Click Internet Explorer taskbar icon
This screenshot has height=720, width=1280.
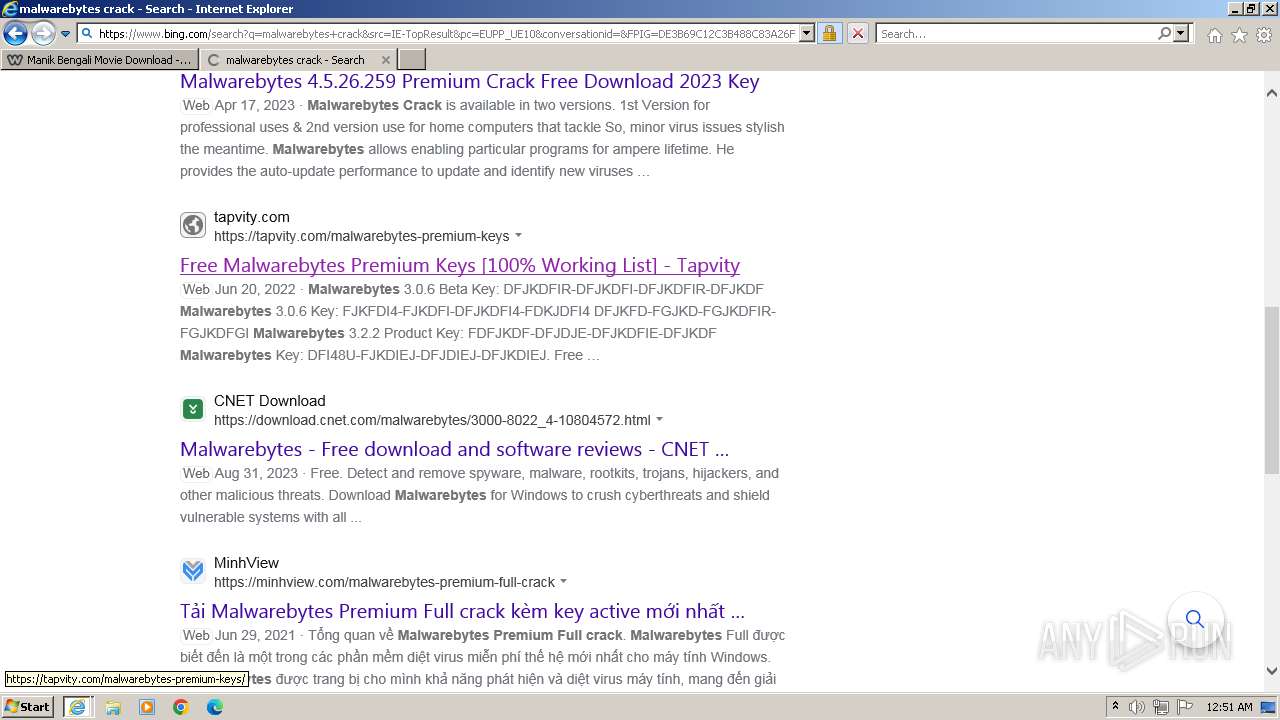pos(77,707)
